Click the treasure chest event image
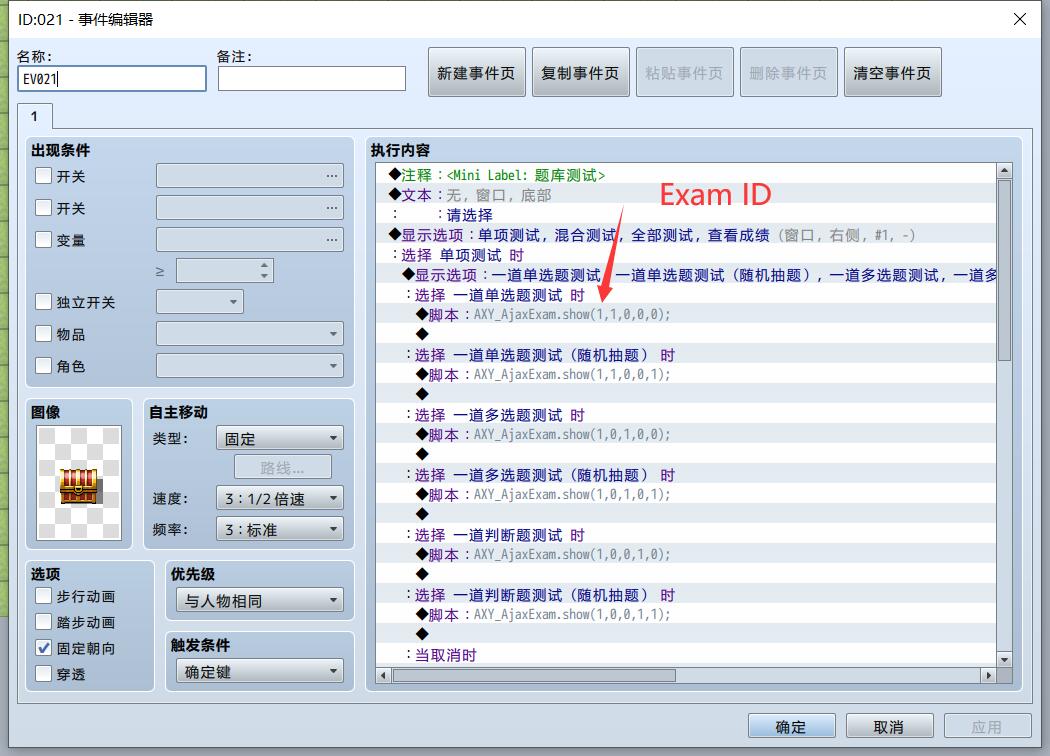 (79, 483)
